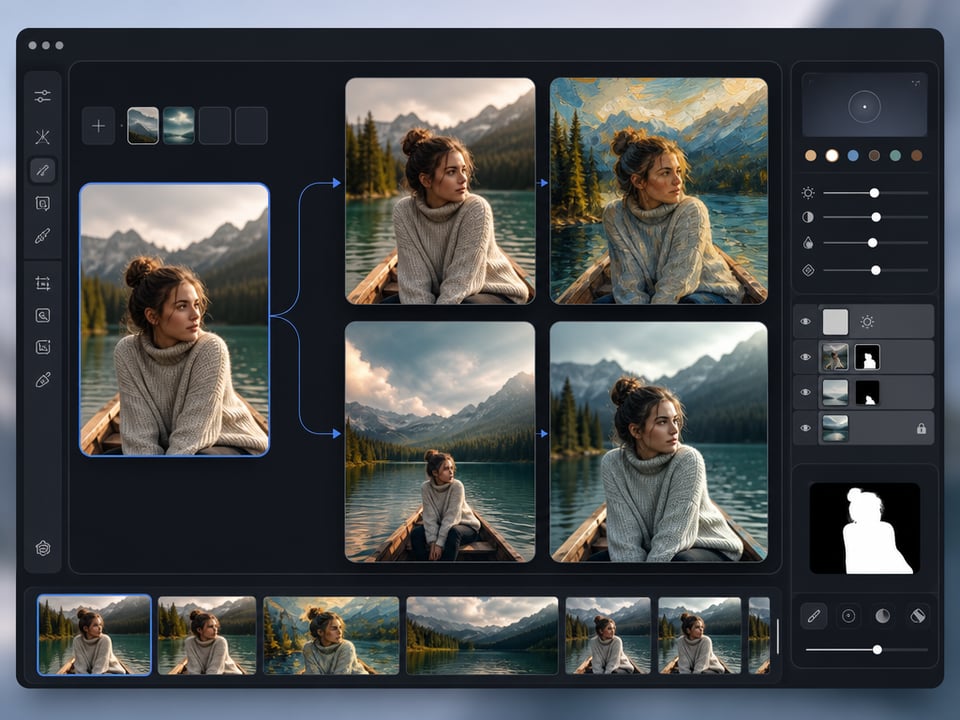Select the woman portrait layer thumbnail

pyautogui.click(x=835, y=357)
